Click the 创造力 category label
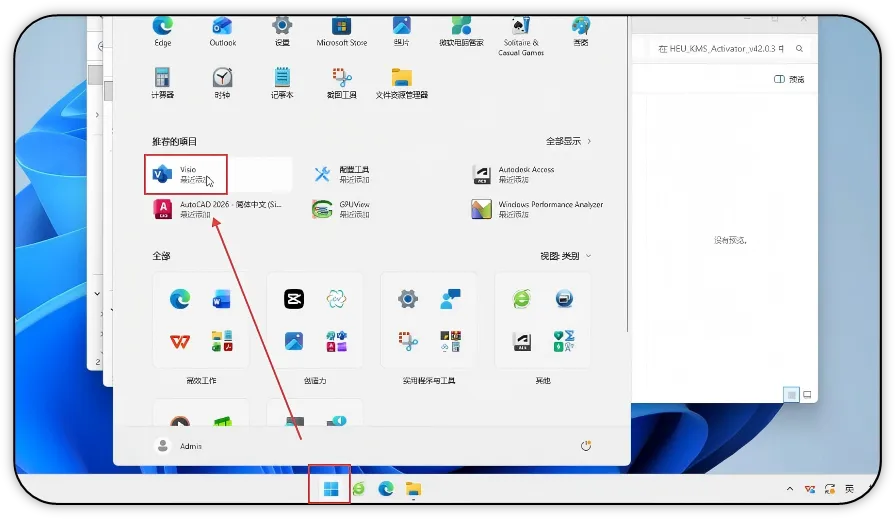This screenshot has width=895, height=519. [x=315, y=380]
